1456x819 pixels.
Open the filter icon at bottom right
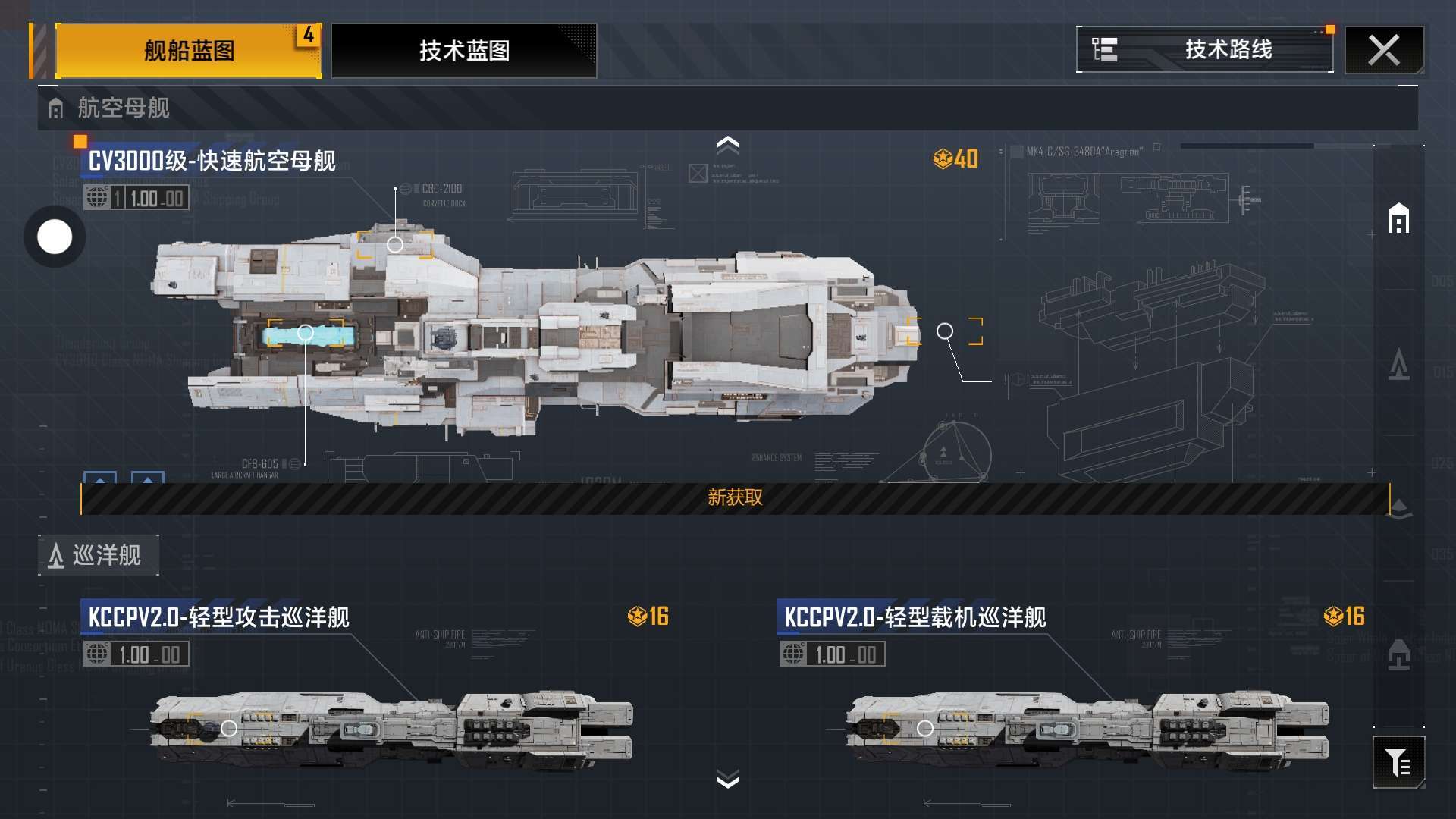pos(1398,762)
